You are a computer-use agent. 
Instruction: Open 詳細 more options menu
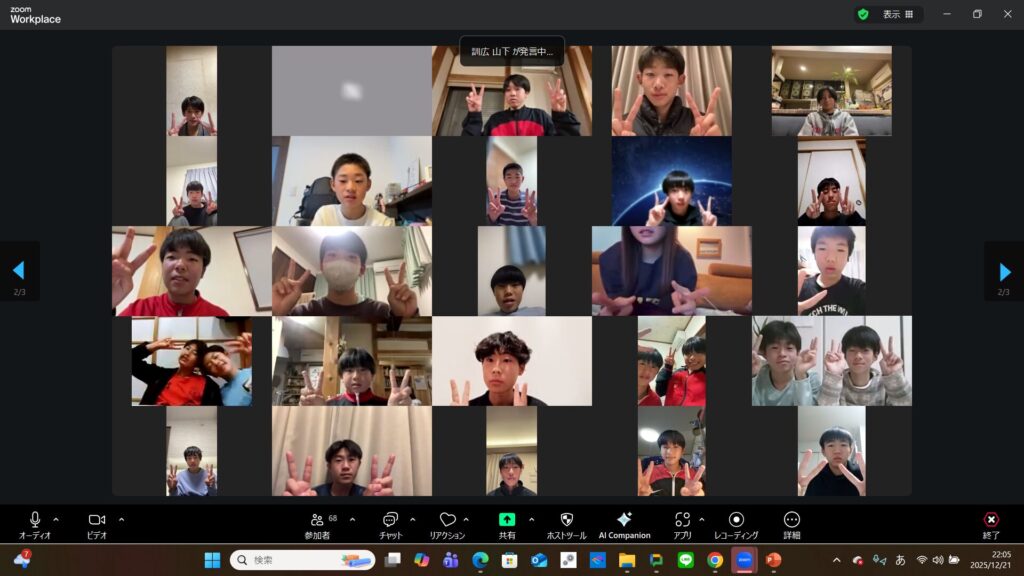[x=792, y=521]
